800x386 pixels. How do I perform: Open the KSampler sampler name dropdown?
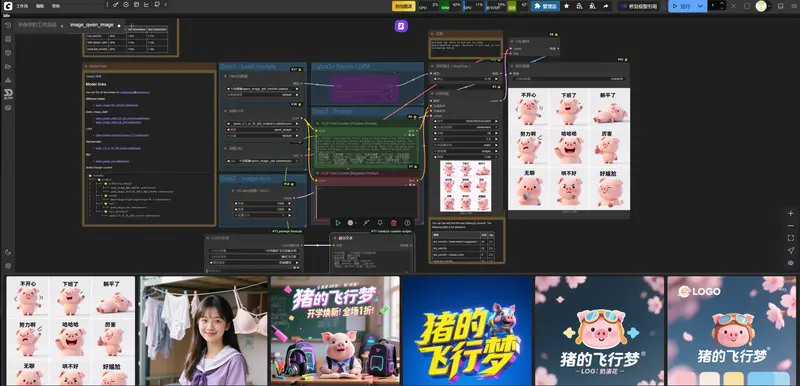point(465,145)
